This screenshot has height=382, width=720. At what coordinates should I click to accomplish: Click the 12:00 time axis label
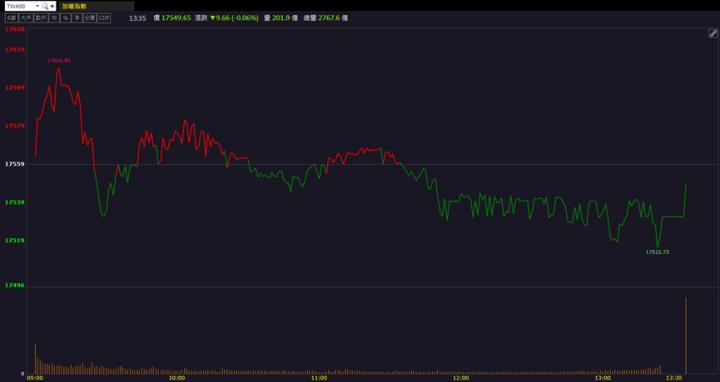click(461, 378)
